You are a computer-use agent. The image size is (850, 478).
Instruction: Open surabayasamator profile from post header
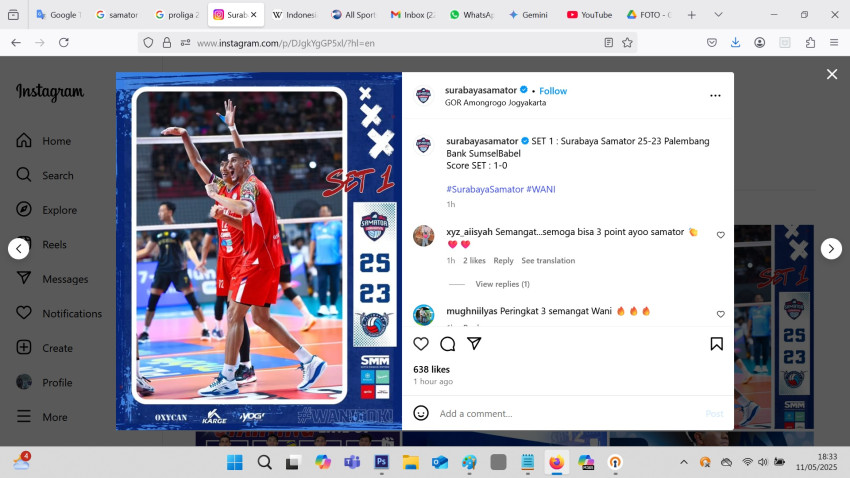481,90
